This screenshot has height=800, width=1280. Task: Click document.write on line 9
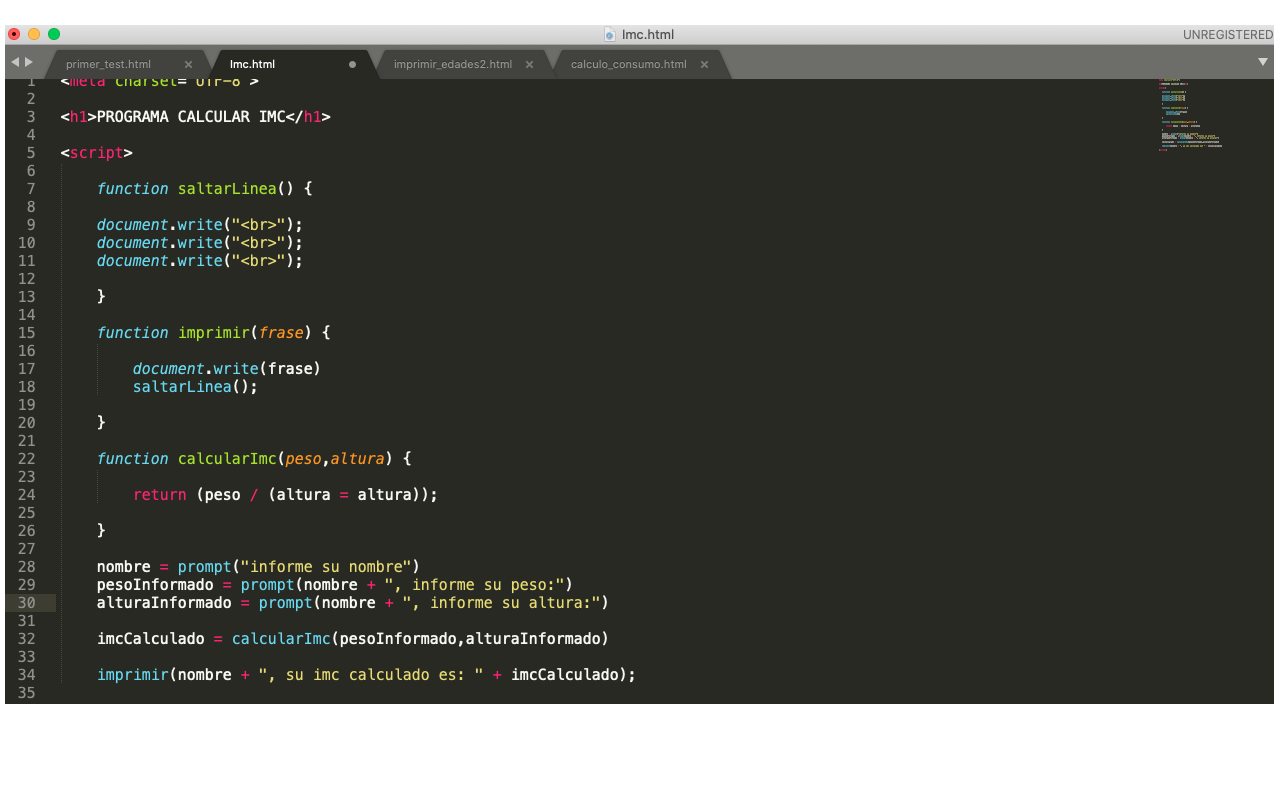tap(160, 225)
